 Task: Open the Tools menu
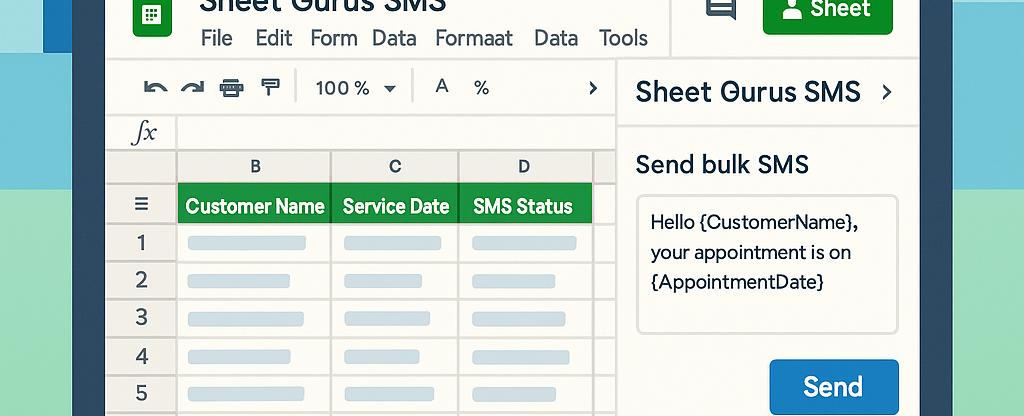(623, 38)
